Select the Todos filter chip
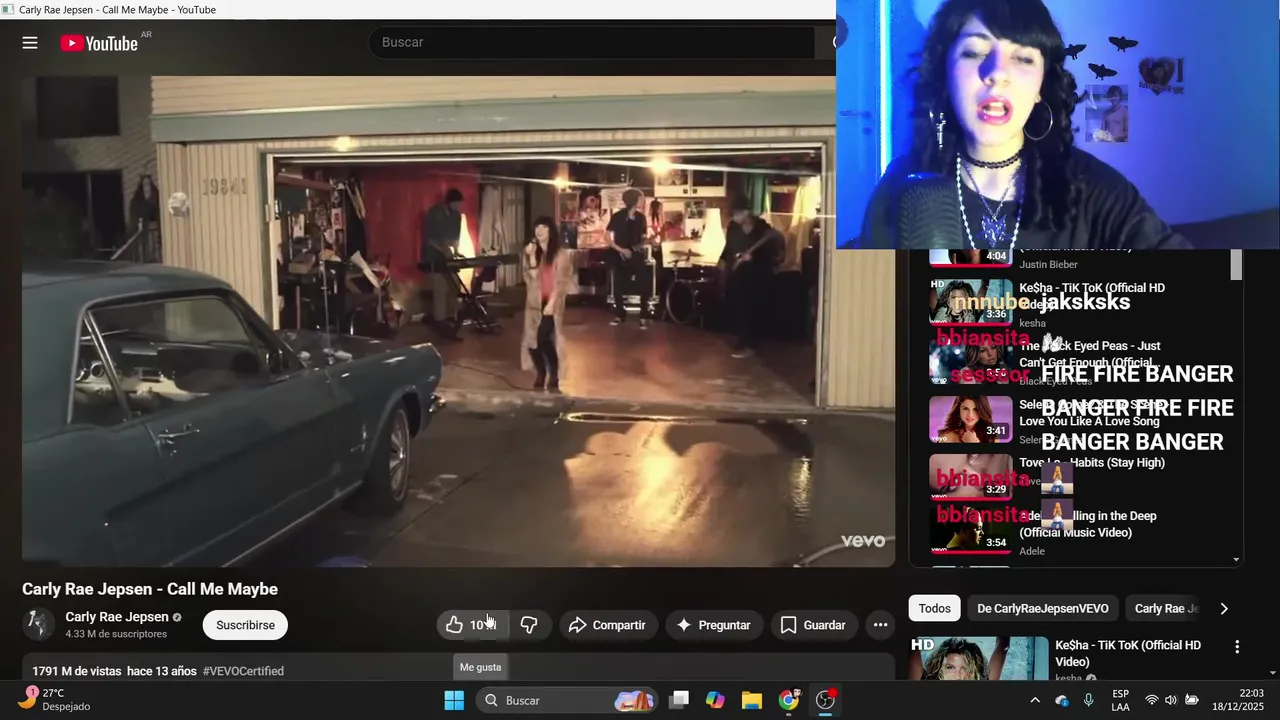The height and width of the screenshot is (720, 1280). [x=935, y=608]
